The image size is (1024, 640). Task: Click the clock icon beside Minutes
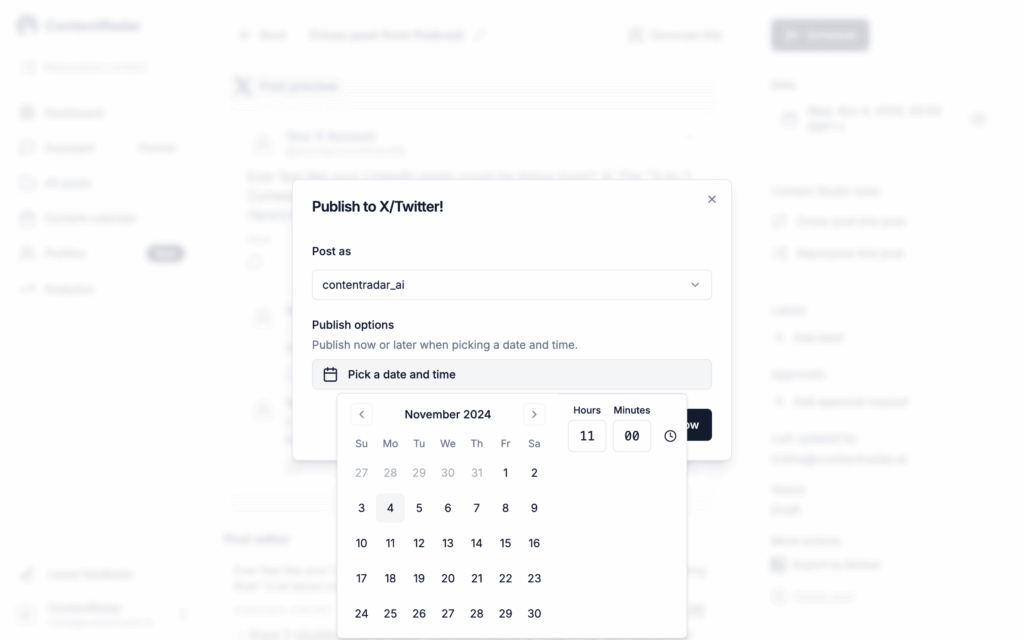click(670, 436)
